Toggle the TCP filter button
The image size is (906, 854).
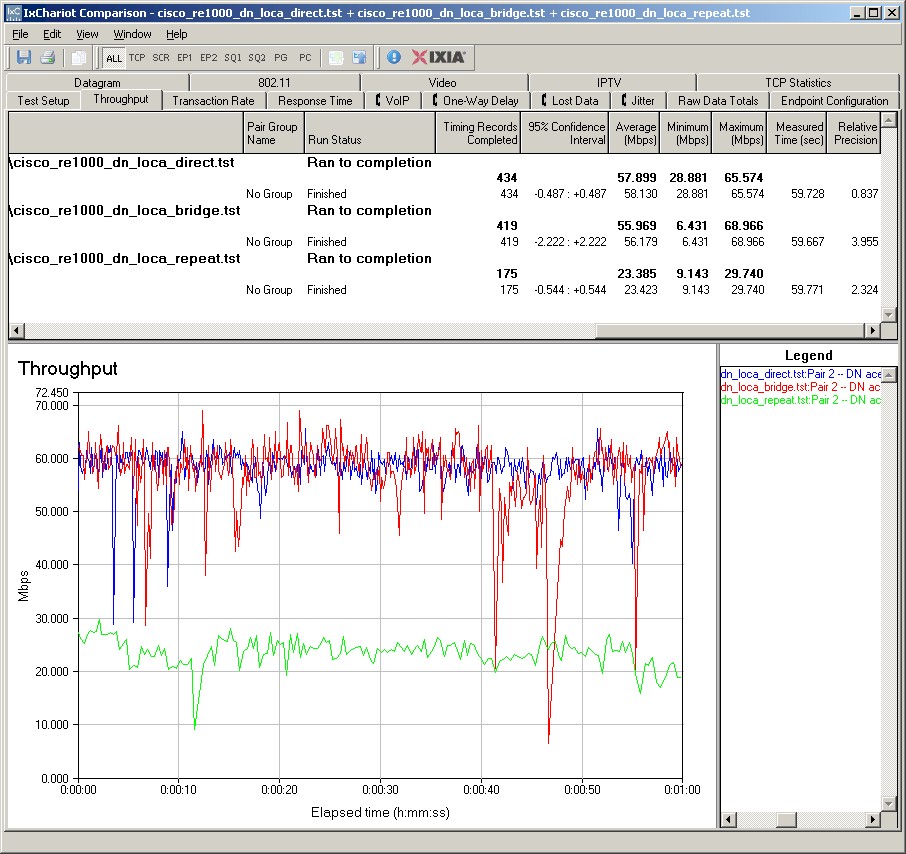(137, 58)
